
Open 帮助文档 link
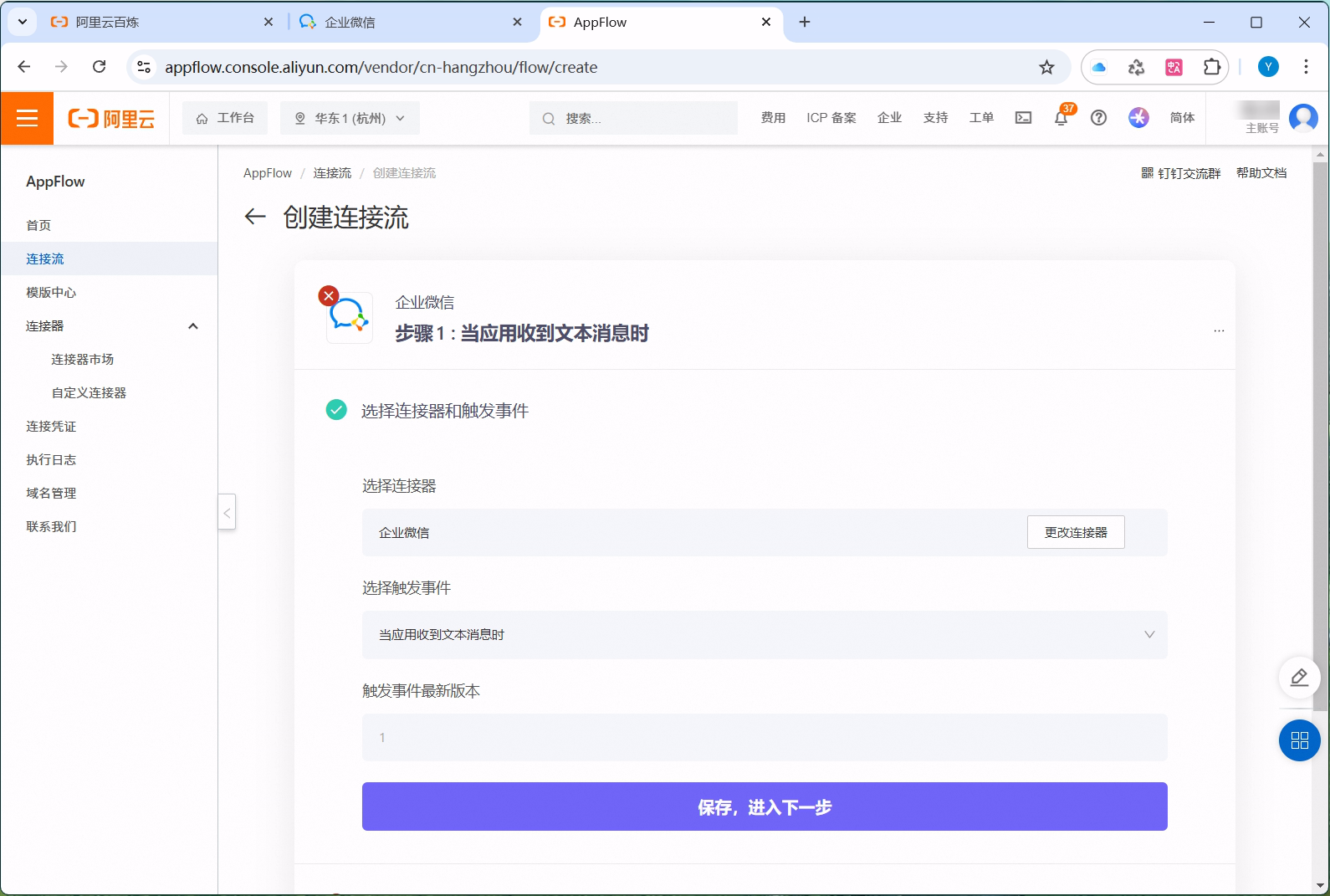(x=1261, y=173)
